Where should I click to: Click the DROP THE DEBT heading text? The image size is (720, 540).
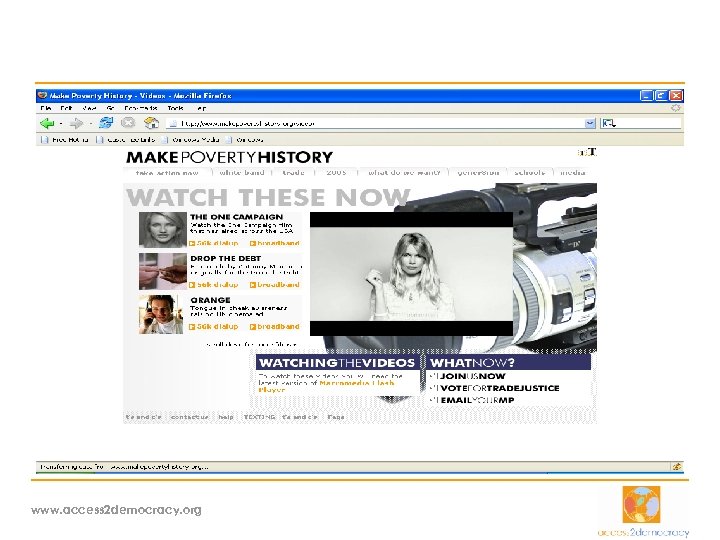(x=225, y=259)
